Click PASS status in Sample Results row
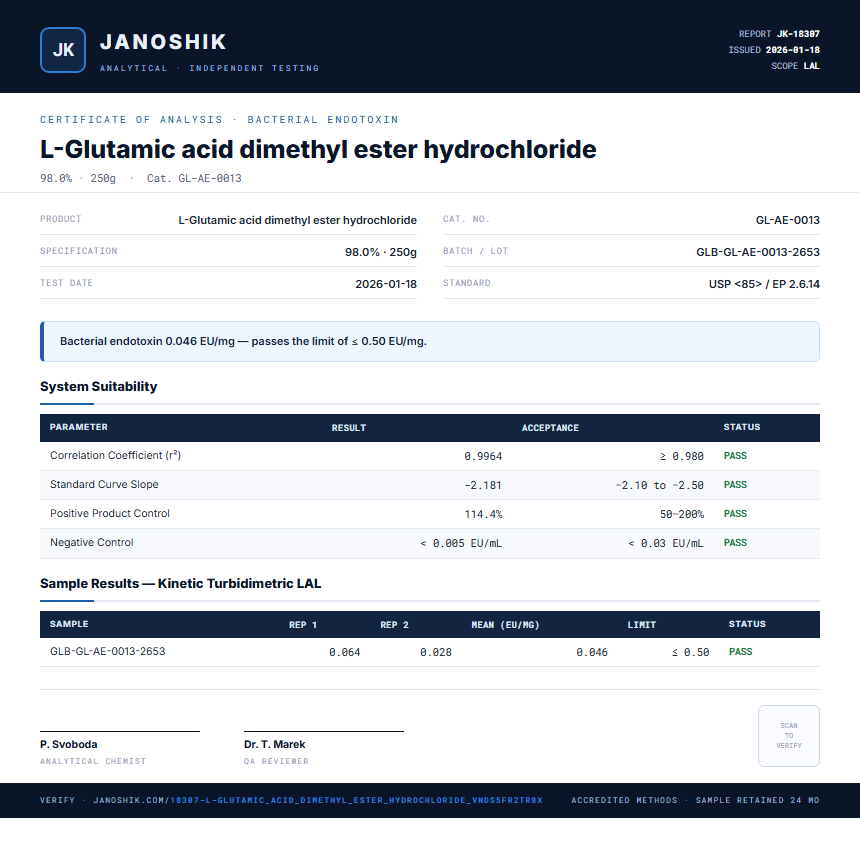Viewport: 860px width, 846px height. coord(740,652)
